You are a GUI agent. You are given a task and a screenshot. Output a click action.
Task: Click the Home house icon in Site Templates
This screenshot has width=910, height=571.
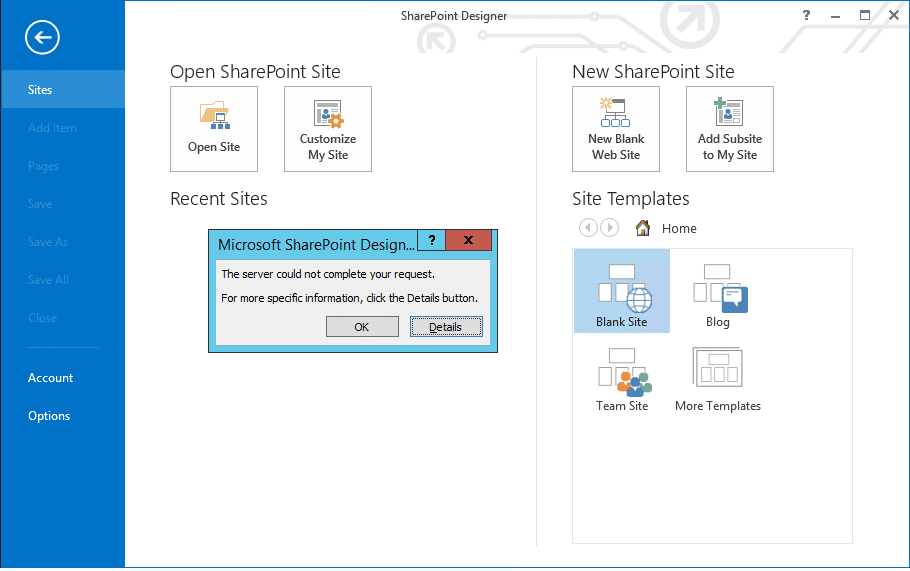(642, 228)
